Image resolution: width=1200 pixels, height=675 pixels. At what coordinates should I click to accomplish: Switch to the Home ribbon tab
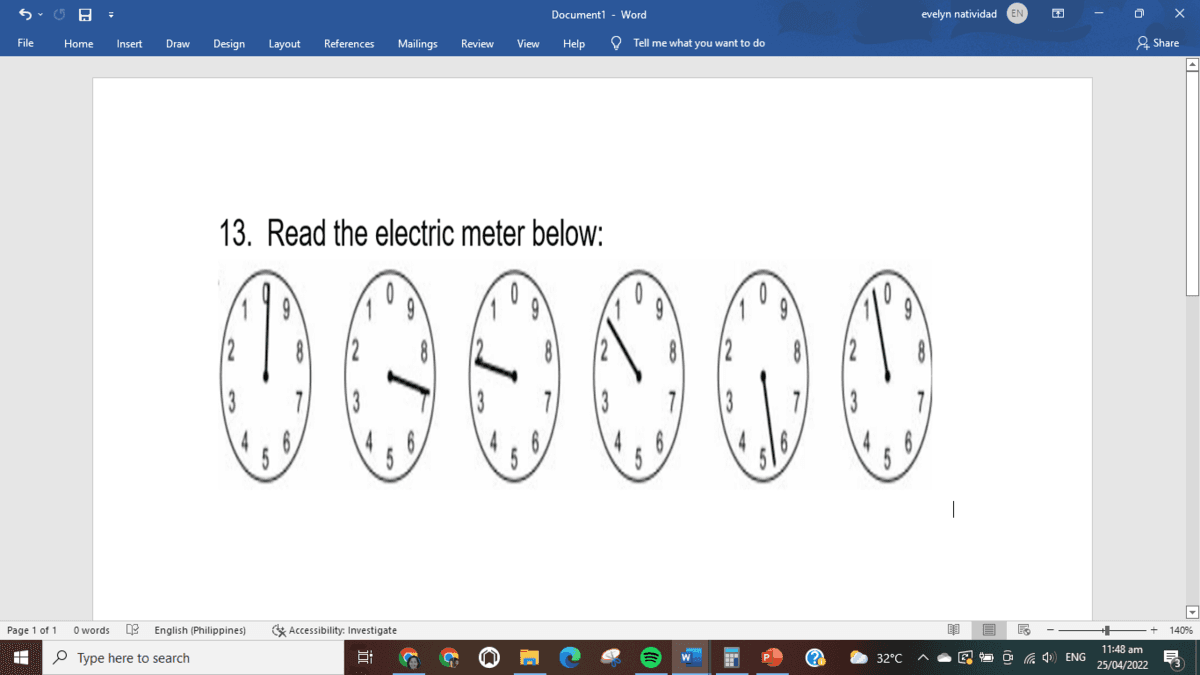point(79,43)
